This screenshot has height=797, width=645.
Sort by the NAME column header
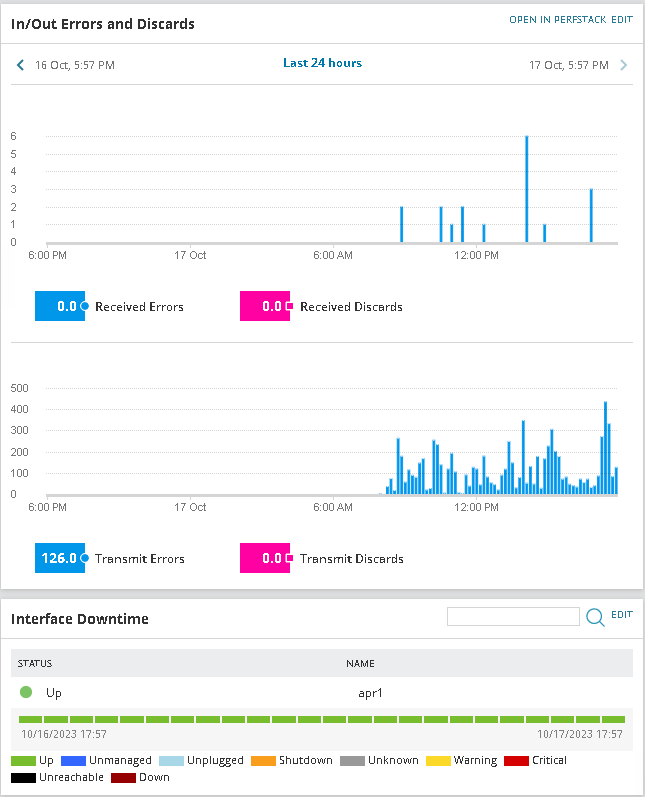point(360,663)
